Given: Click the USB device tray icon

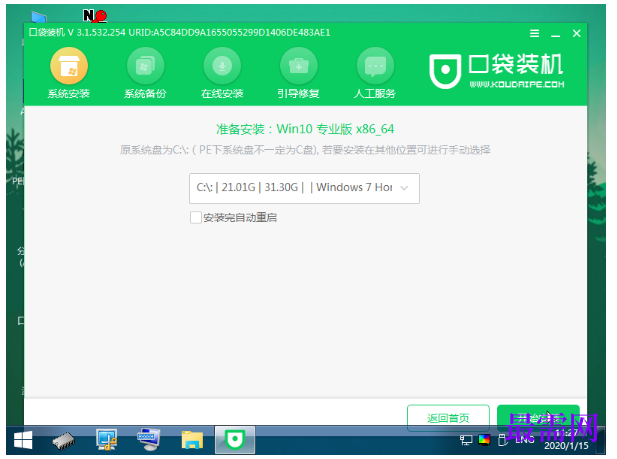Looking at the screenshot, I should pos(502,440).
